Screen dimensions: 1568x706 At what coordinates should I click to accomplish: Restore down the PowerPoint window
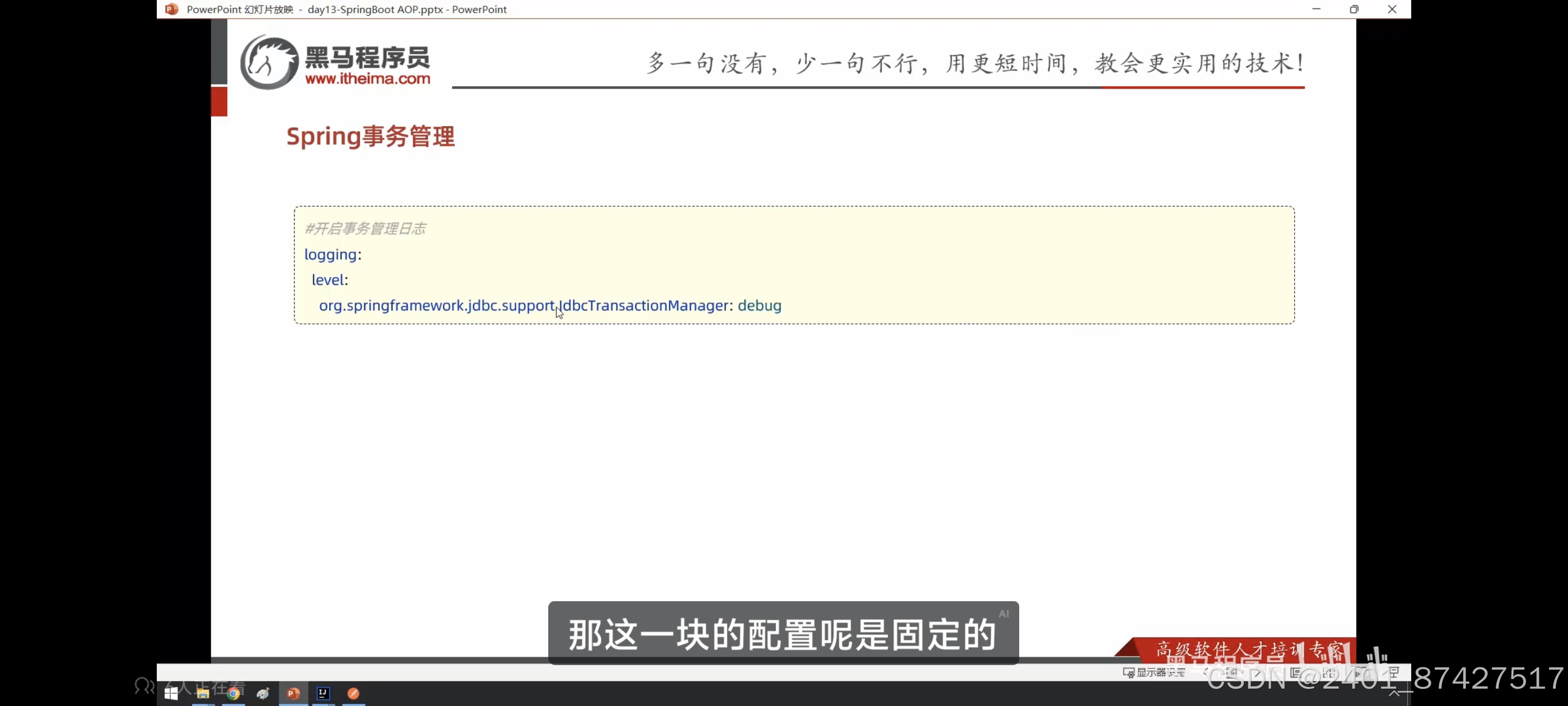(1354, 9)
